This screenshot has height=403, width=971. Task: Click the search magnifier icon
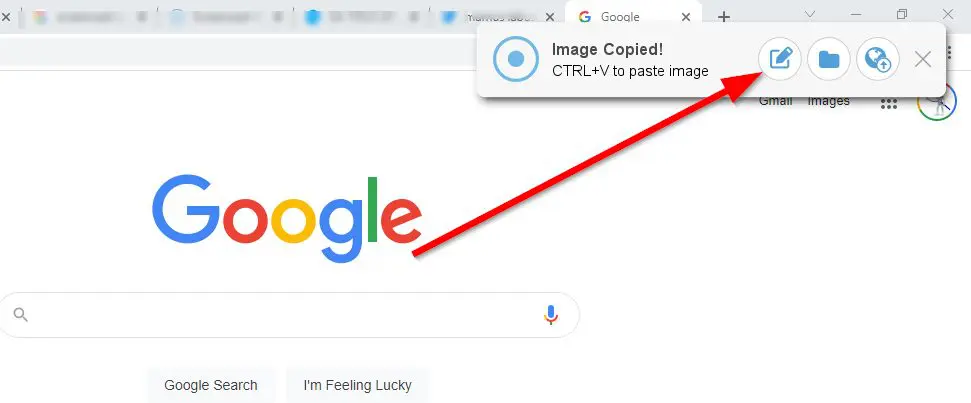tap(20, 315)
